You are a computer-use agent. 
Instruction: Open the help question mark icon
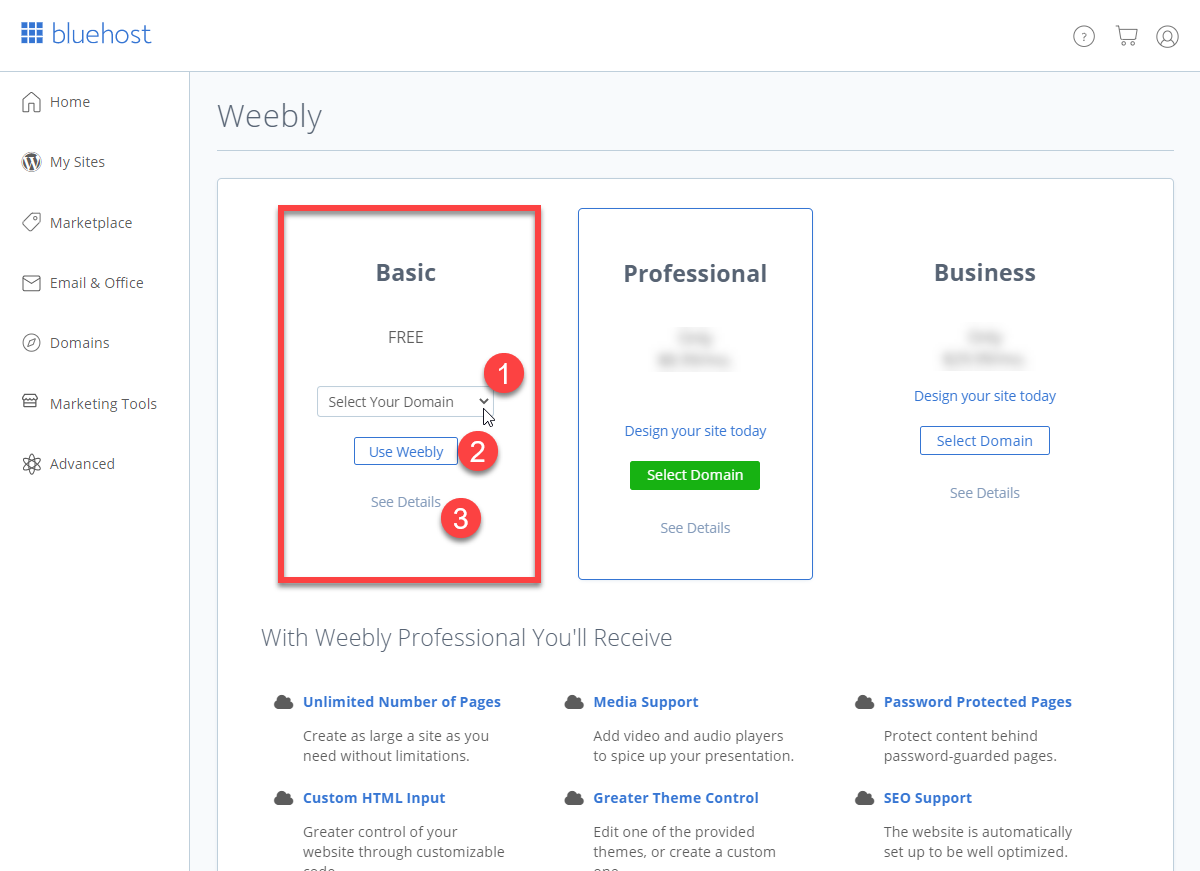click(1084, 36)
